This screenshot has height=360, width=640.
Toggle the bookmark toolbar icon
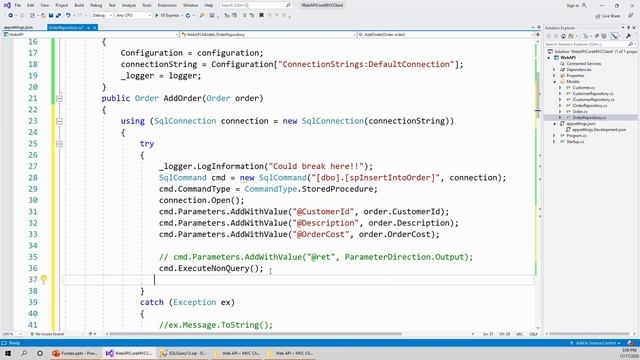pos(261,16)
